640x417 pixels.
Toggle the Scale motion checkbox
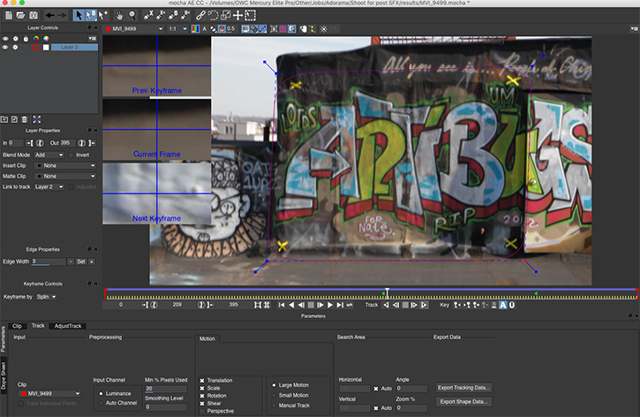coord(202,388)
